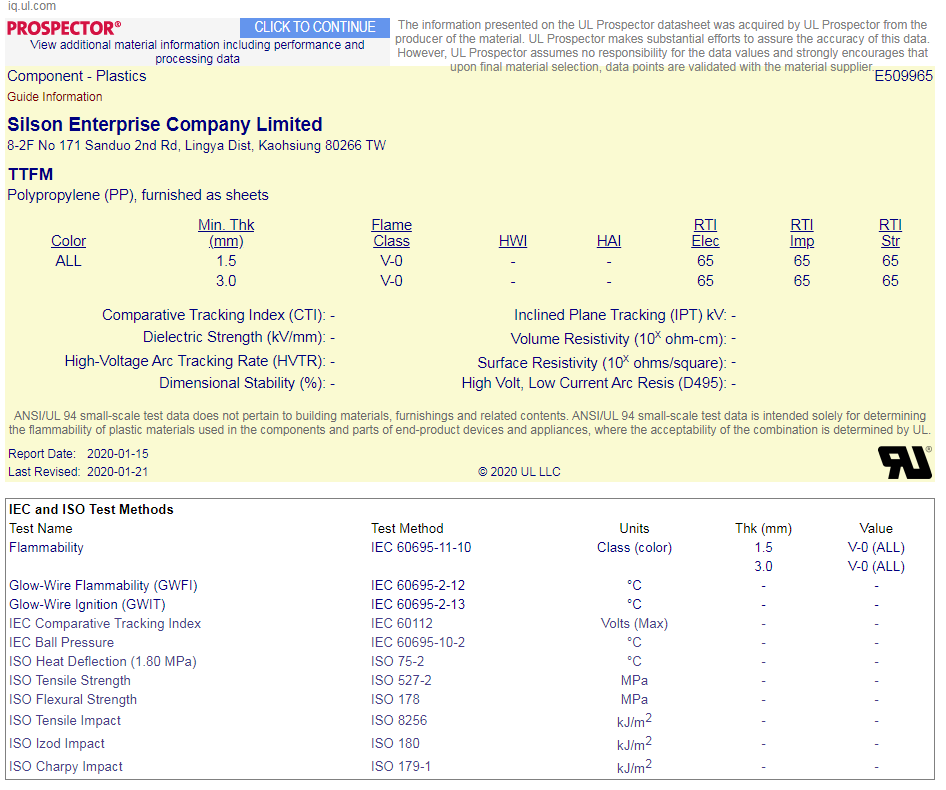Click the UL certification mark logo
The width and height of the screenshot is (946, 790).
pos(904,461)
